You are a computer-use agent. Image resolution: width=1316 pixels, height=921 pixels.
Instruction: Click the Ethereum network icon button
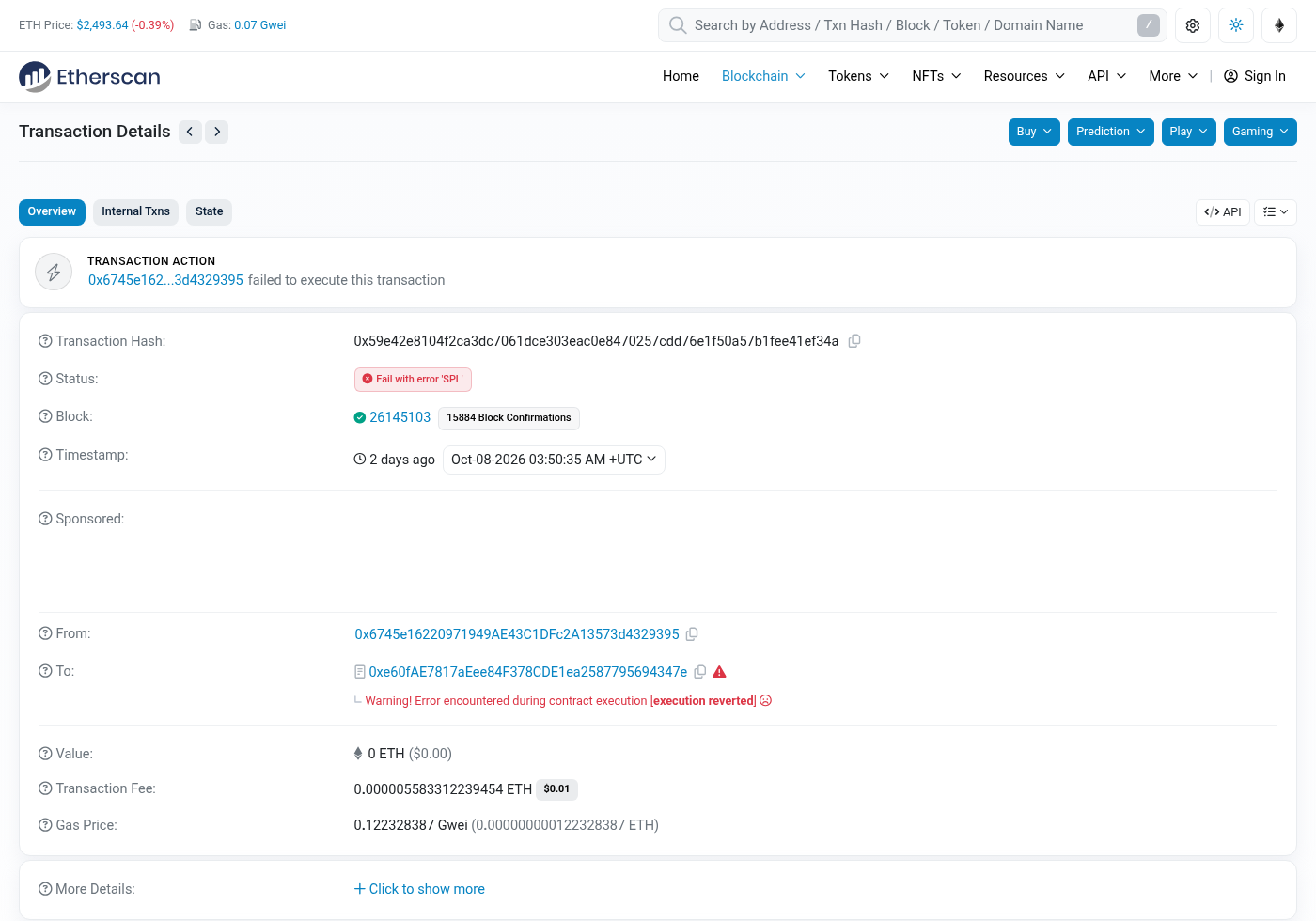pyautogui.click(x=1279, y=25)
